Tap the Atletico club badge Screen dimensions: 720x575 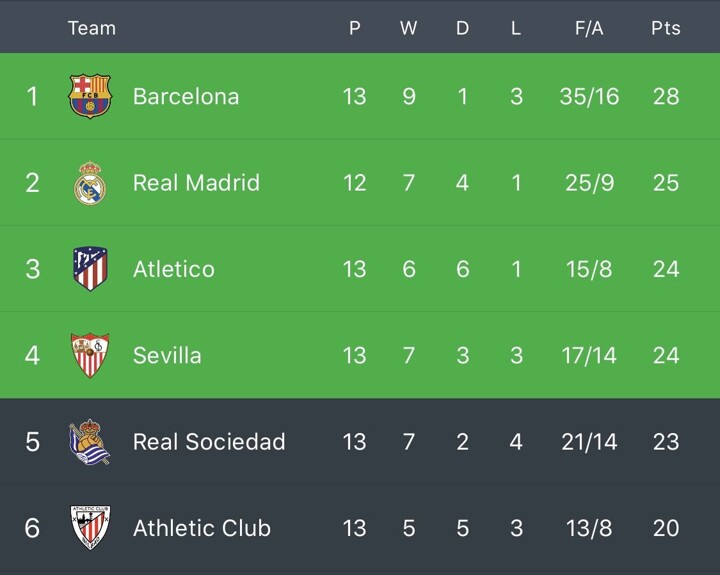coord(90,269)
